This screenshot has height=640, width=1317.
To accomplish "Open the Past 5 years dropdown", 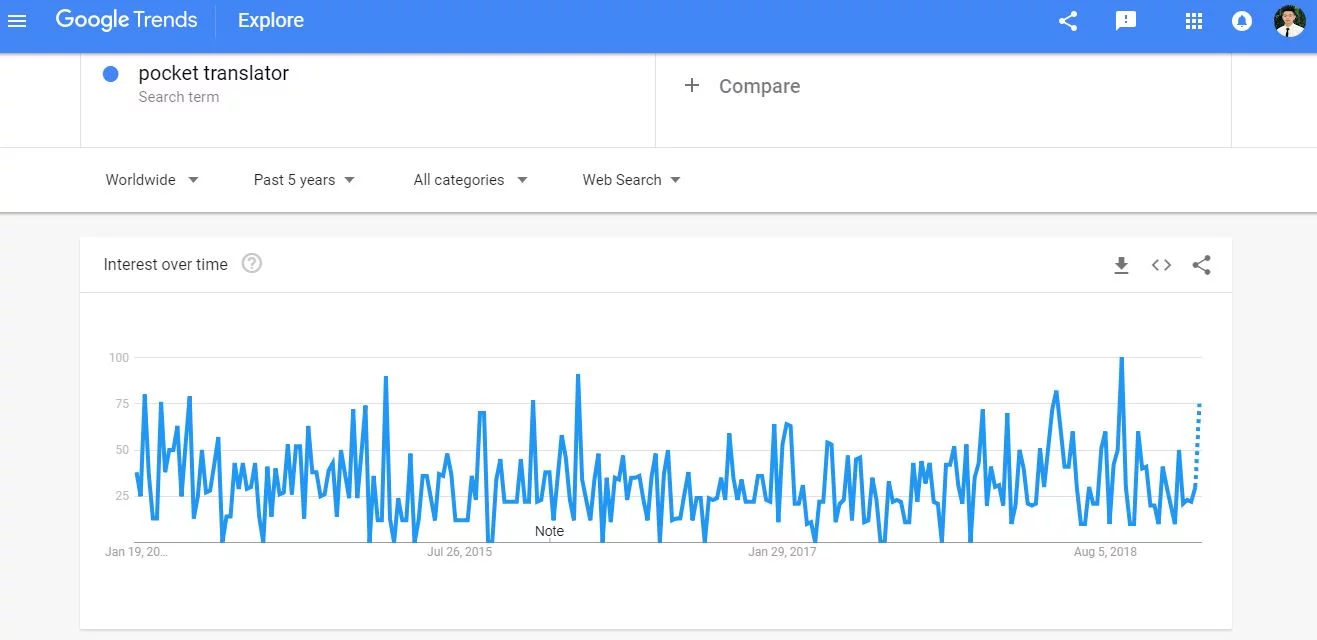I will (x=304, y=180).
